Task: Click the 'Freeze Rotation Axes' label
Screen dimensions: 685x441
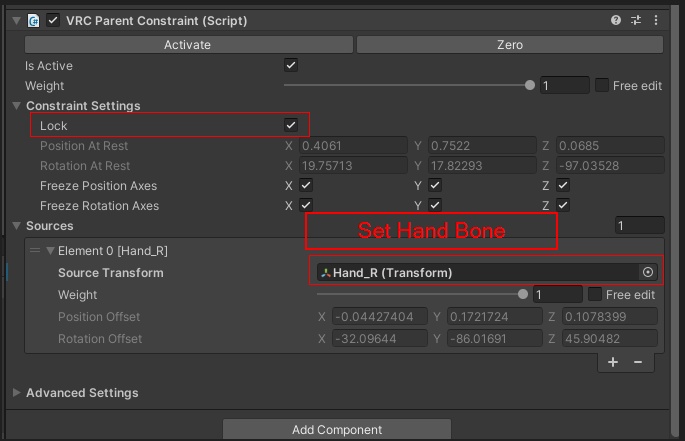Action: pyautogui.click(x=99, y=205)
